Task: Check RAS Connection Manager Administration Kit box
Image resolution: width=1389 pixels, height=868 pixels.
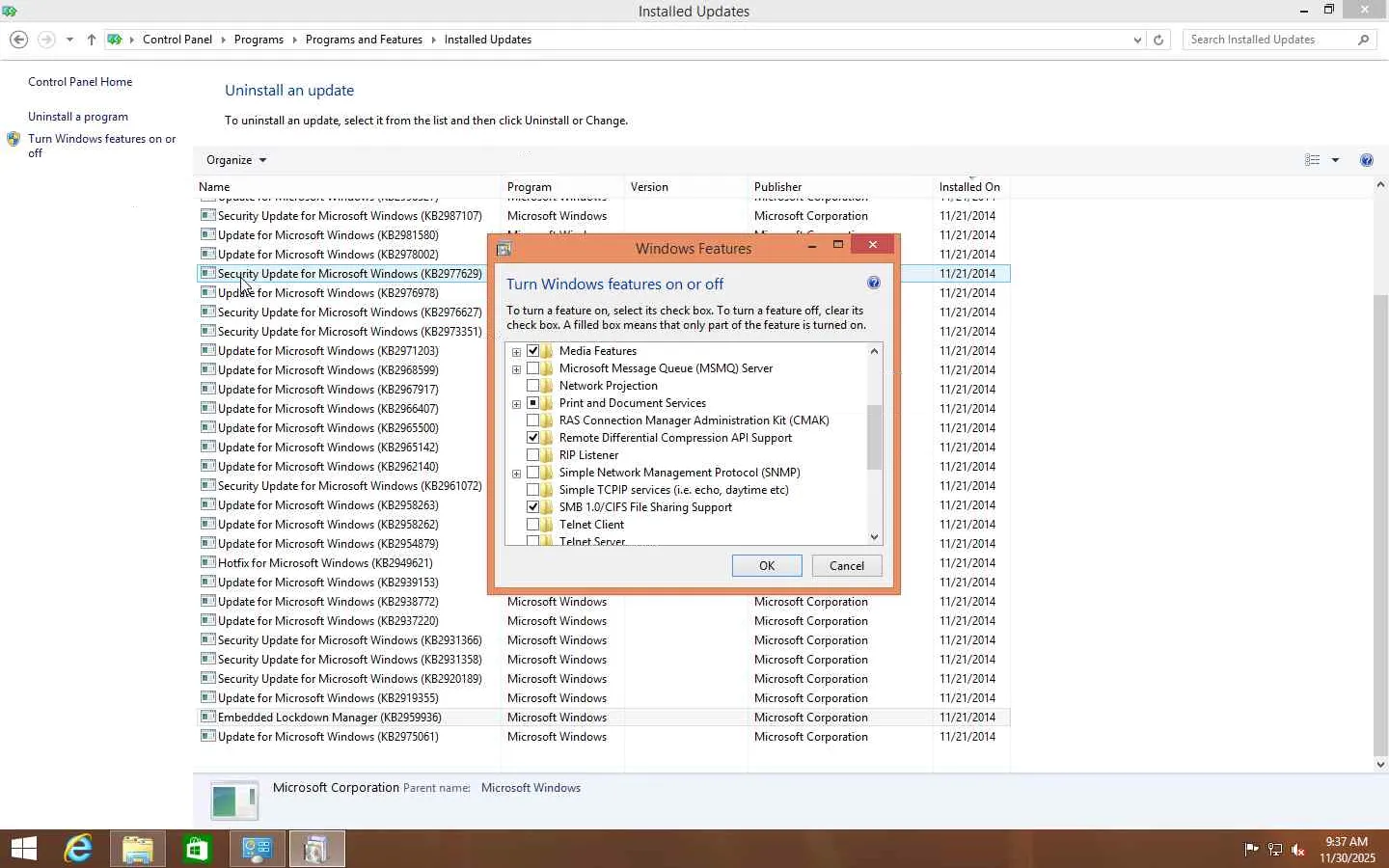Action: click(532, 420)
